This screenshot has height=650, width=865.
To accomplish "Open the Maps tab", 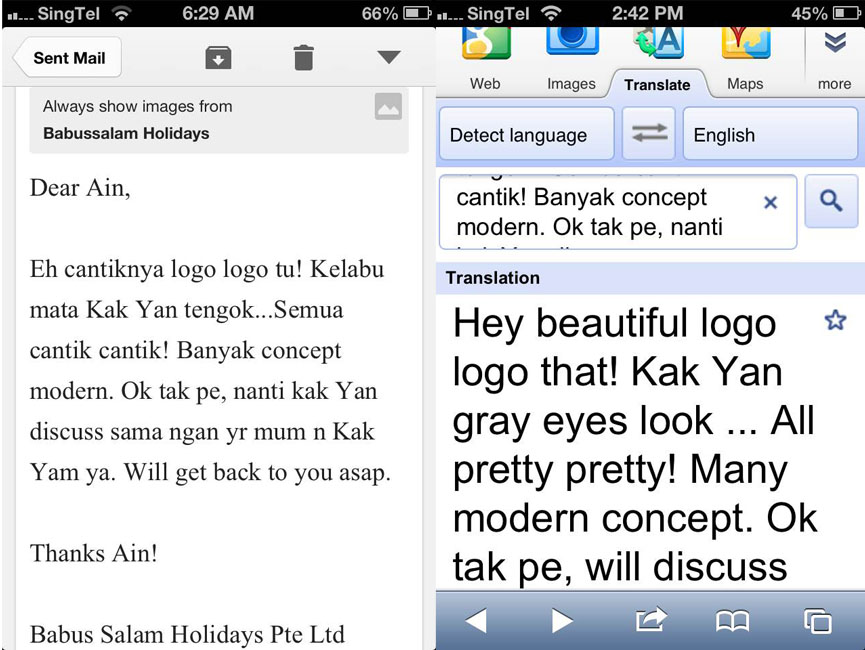I will point(745,62).
